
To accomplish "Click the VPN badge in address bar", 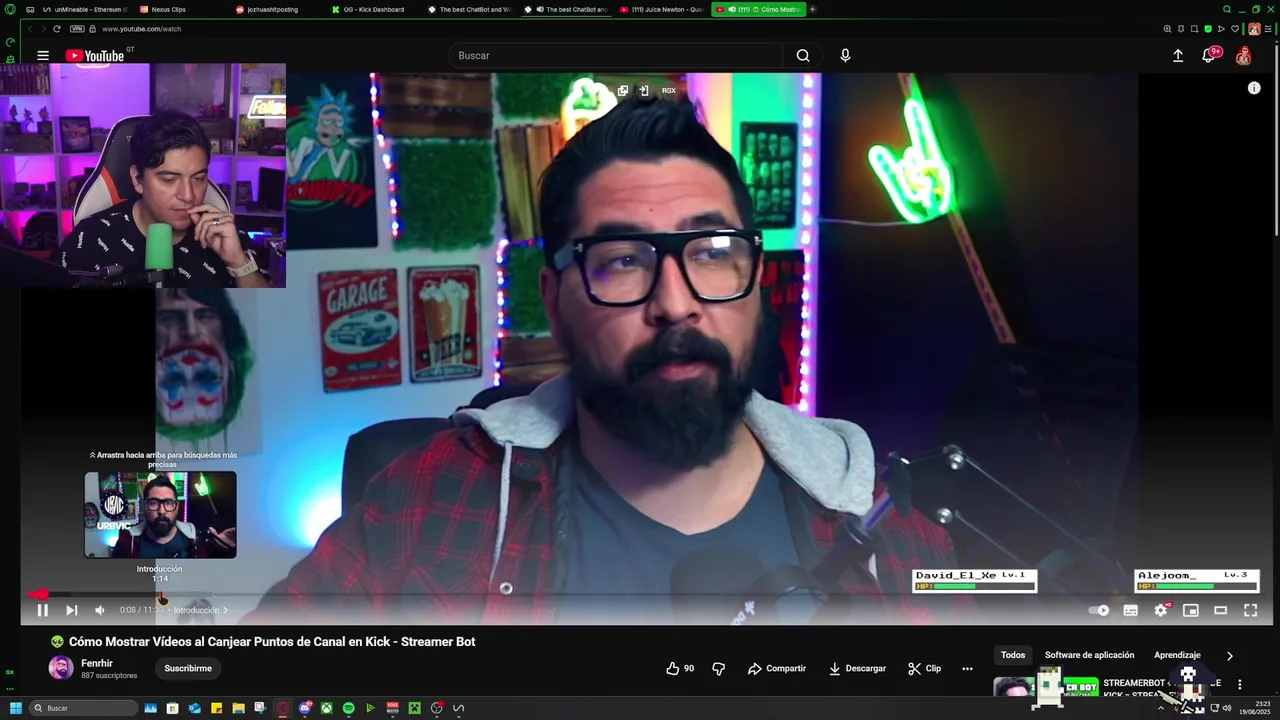I will point(77,29).
